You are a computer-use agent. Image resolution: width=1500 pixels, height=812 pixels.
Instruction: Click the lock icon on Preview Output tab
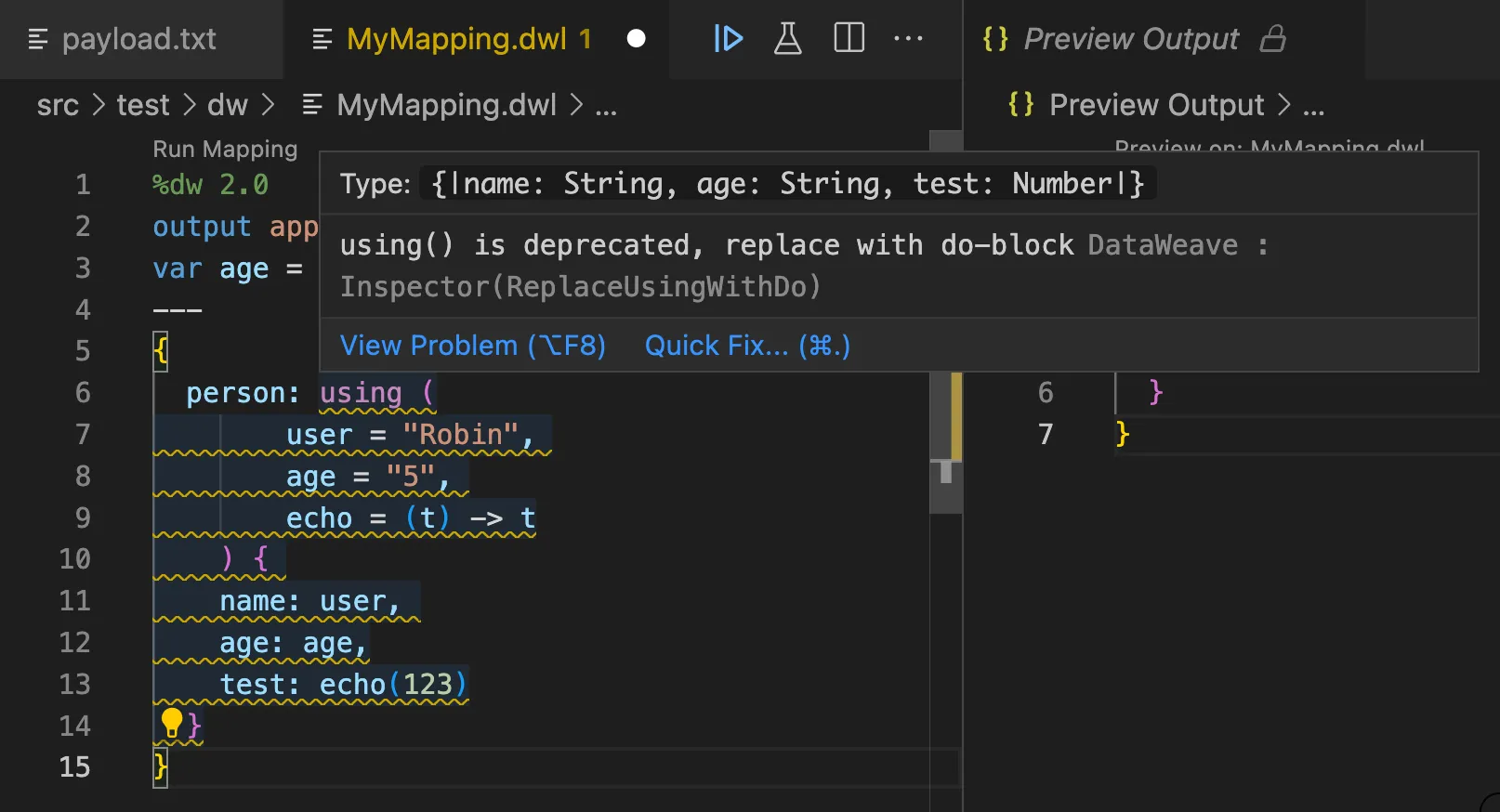coord(1273,39)
